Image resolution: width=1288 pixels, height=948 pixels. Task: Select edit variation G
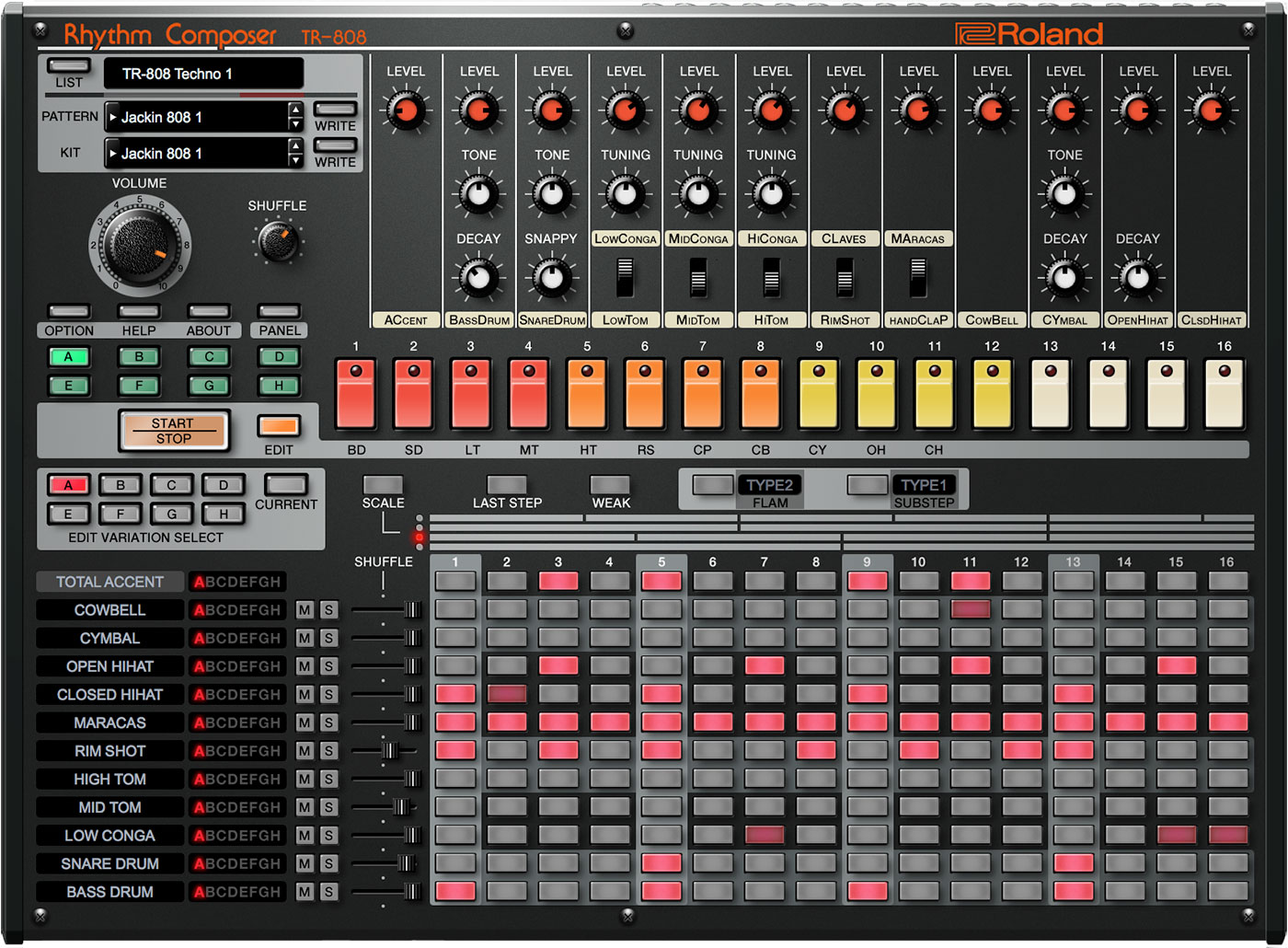[172, 514]
